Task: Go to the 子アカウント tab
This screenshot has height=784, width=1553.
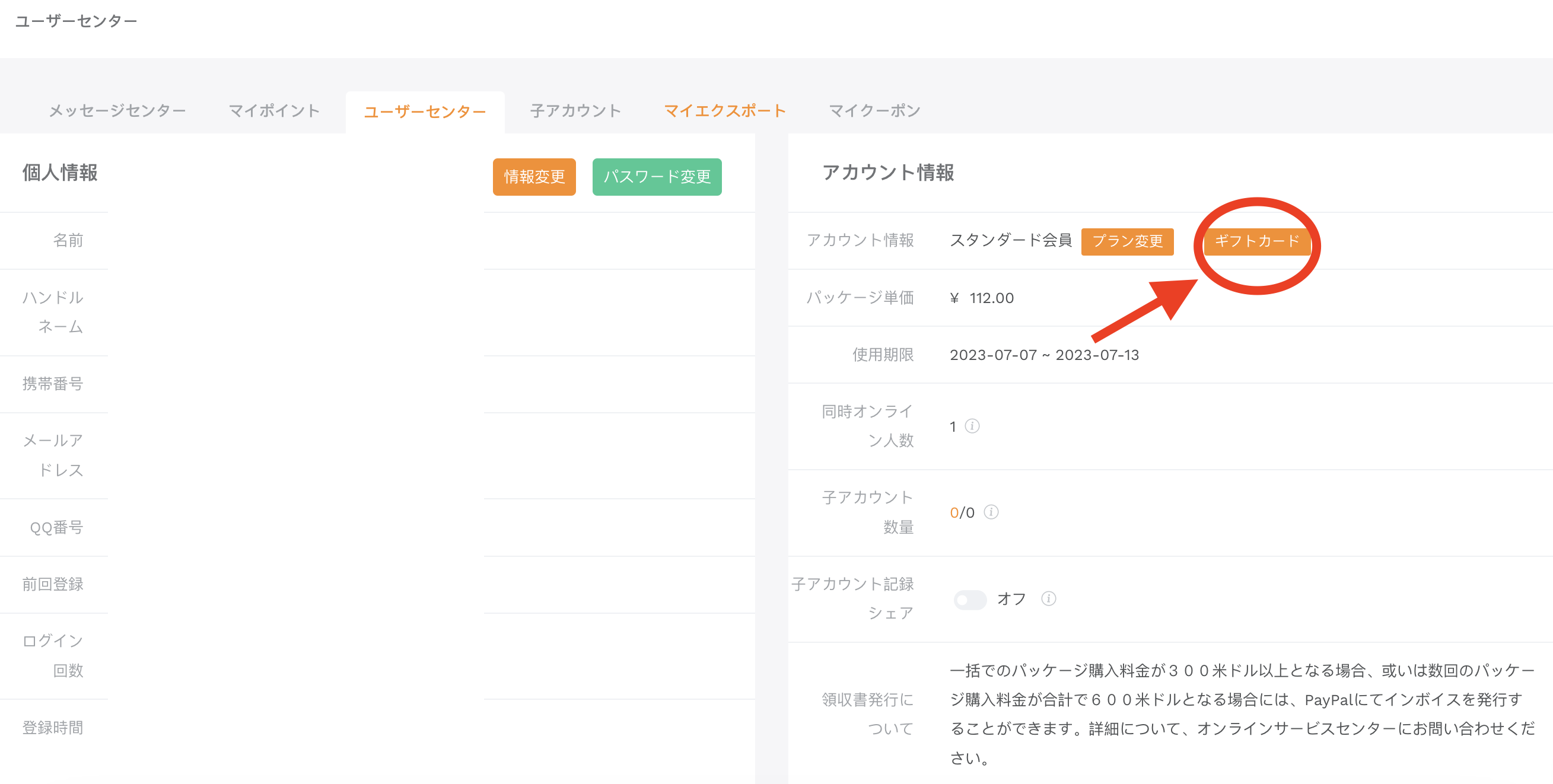Action: pyautogui.click(x=576, y=111)
